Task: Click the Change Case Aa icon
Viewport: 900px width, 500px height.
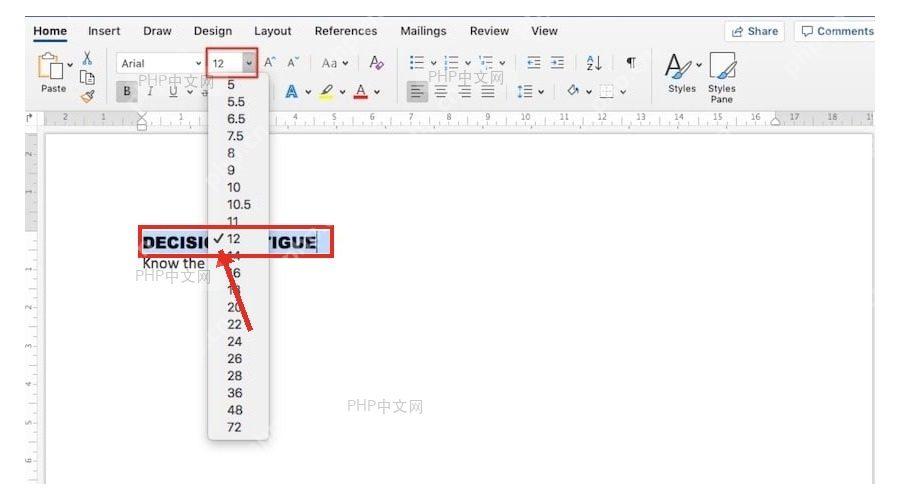Action: (x=329, y=63)
